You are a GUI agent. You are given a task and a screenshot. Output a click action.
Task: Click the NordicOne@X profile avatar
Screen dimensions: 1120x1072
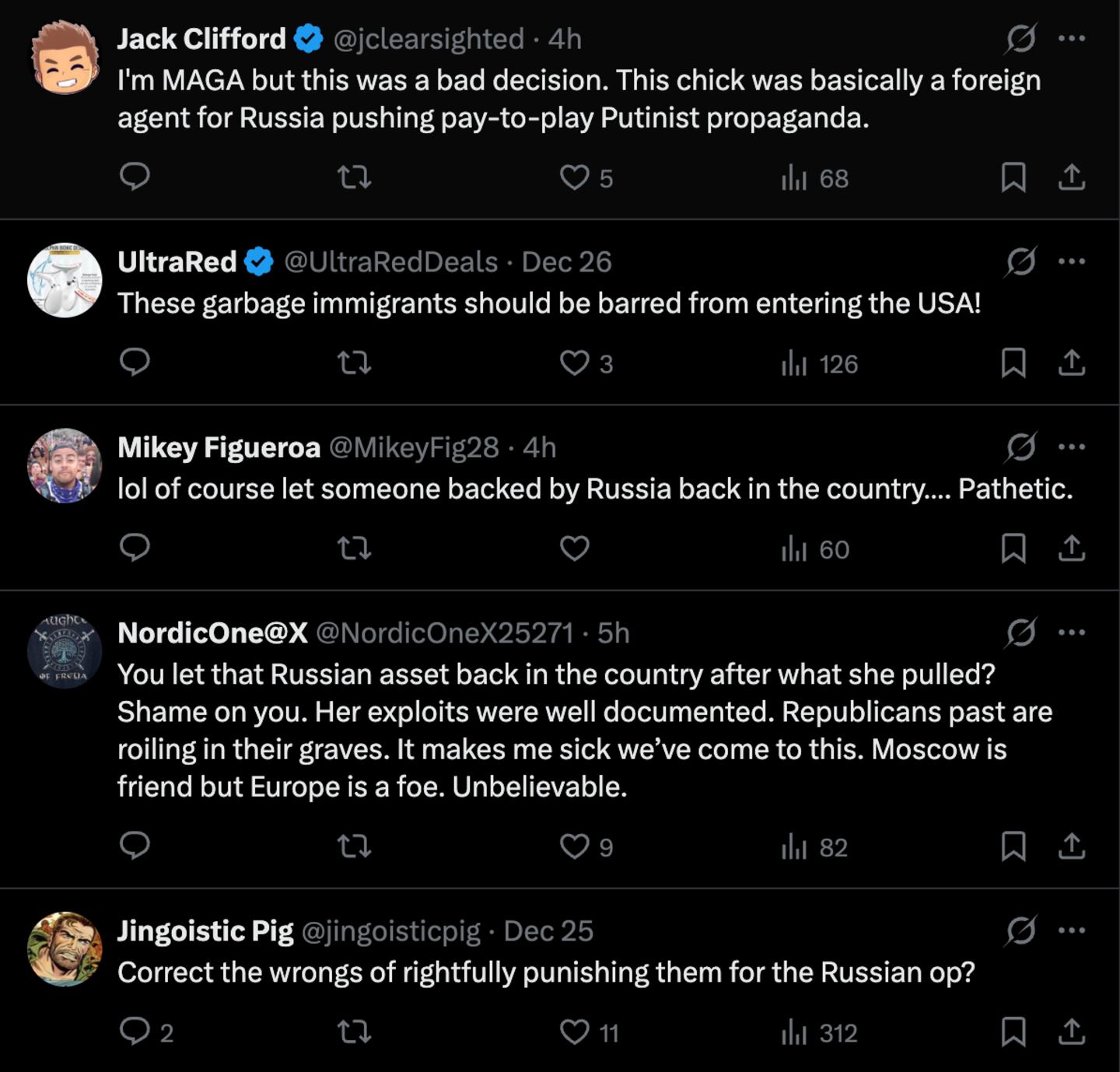(x=65, y=651)
